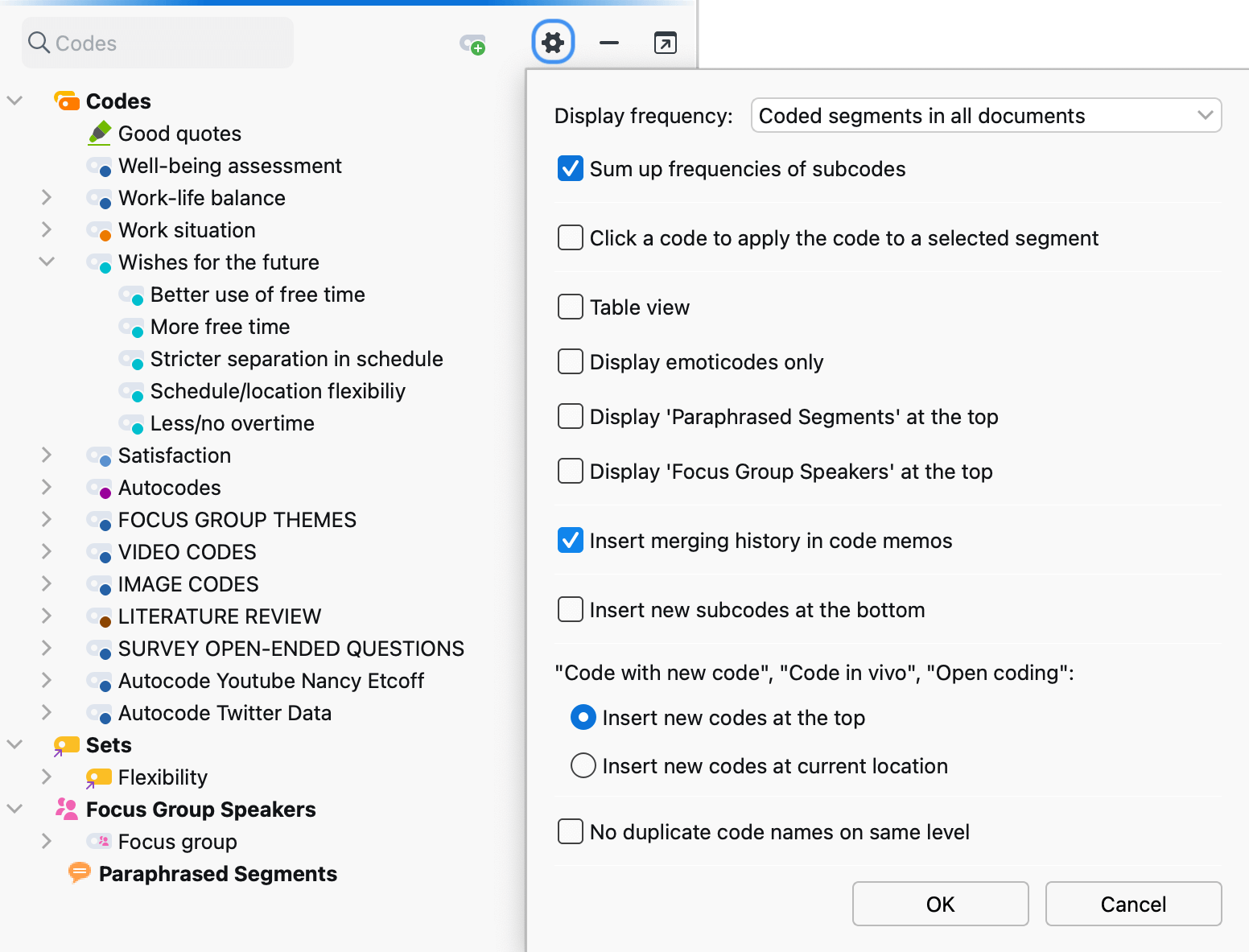Click the New Code icon with green plus
The image size is (1249, 952).
tap(472, 43)
